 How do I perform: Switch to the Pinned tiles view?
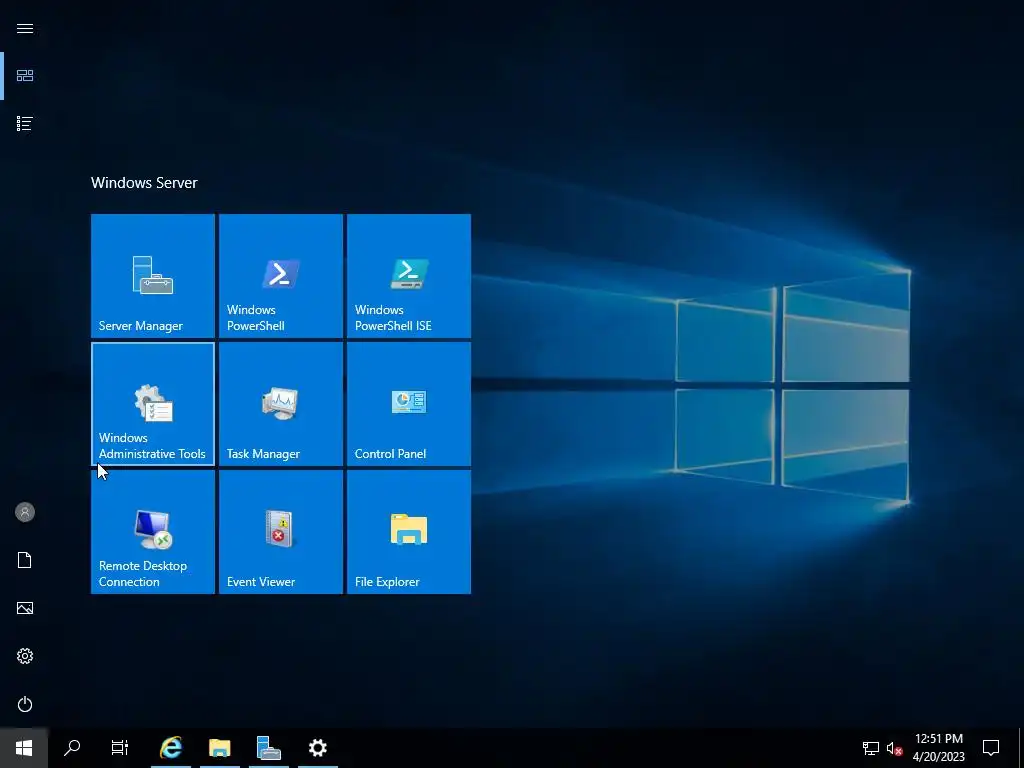point(25,76)
